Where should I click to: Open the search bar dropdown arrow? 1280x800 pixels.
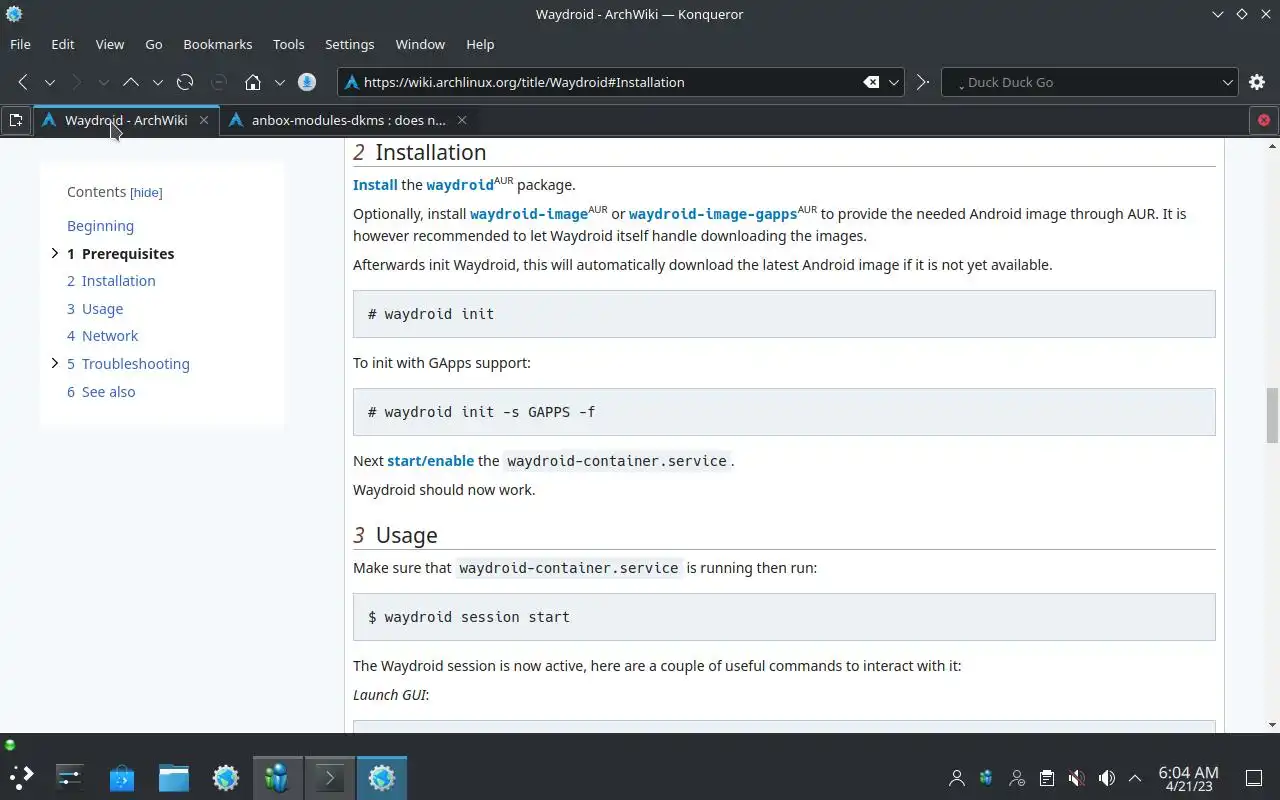pos(1228,82)
